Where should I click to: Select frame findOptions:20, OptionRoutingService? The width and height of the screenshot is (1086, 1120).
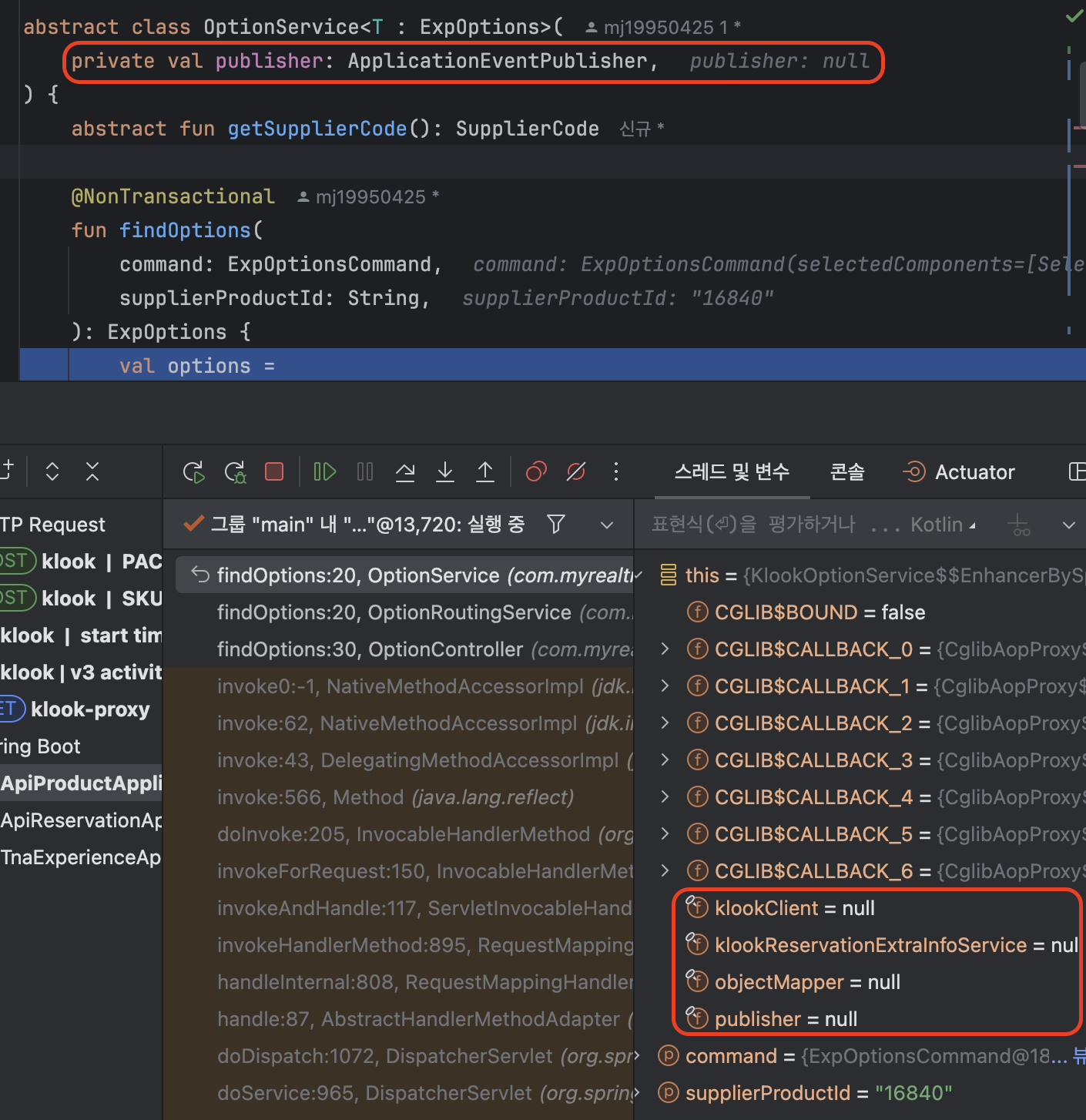(x=399, y=612)
